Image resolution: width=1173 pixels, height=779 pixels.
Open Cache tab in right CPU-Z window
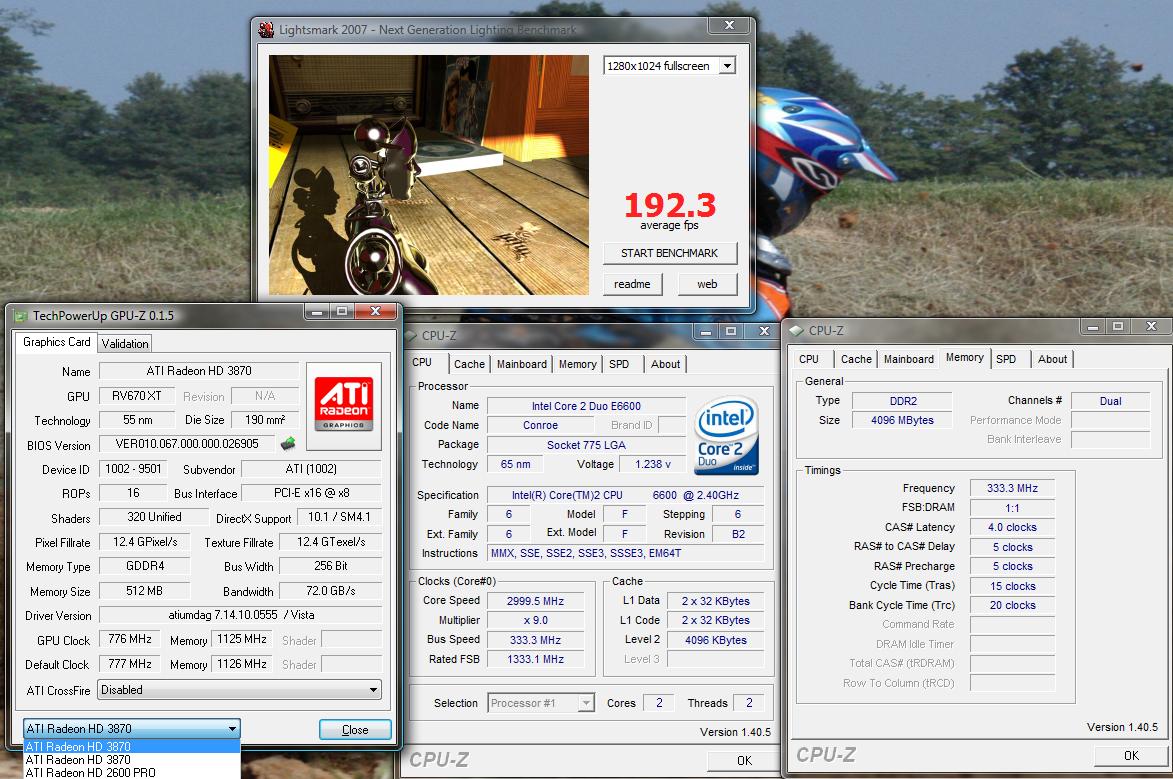pyautogui.click(x=856, y=359)
